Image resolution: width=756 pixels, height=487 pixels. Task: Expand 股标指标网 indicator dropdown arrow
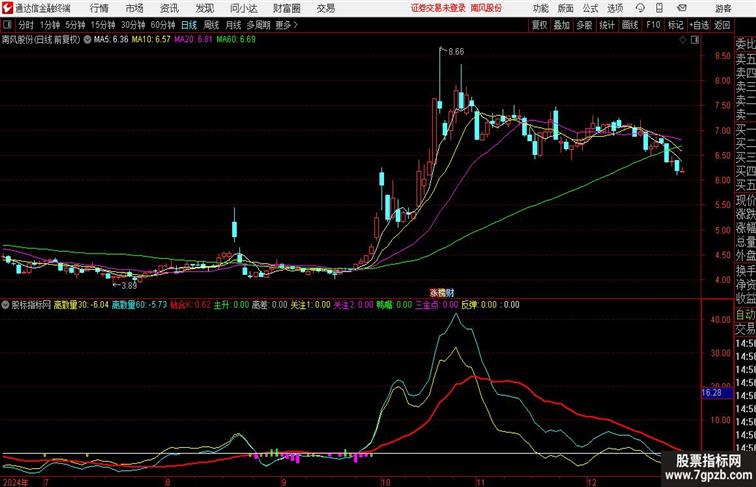[5, 305]
